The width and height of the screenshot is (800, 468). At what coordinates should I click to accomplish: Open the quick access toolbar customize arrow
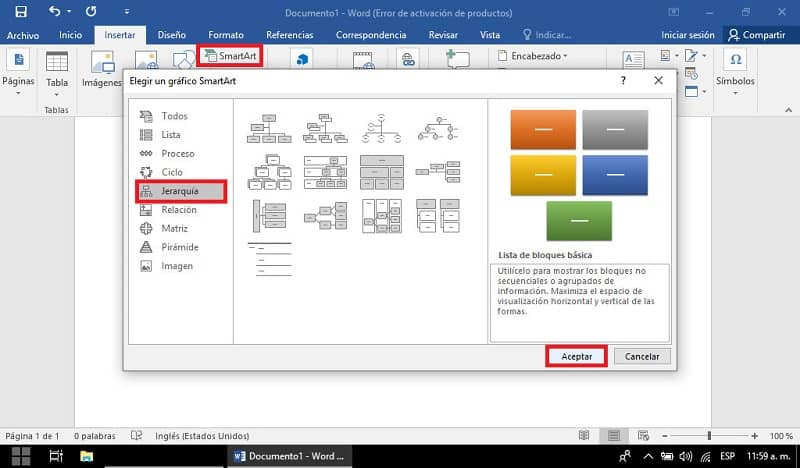click(x=127, y=12)
